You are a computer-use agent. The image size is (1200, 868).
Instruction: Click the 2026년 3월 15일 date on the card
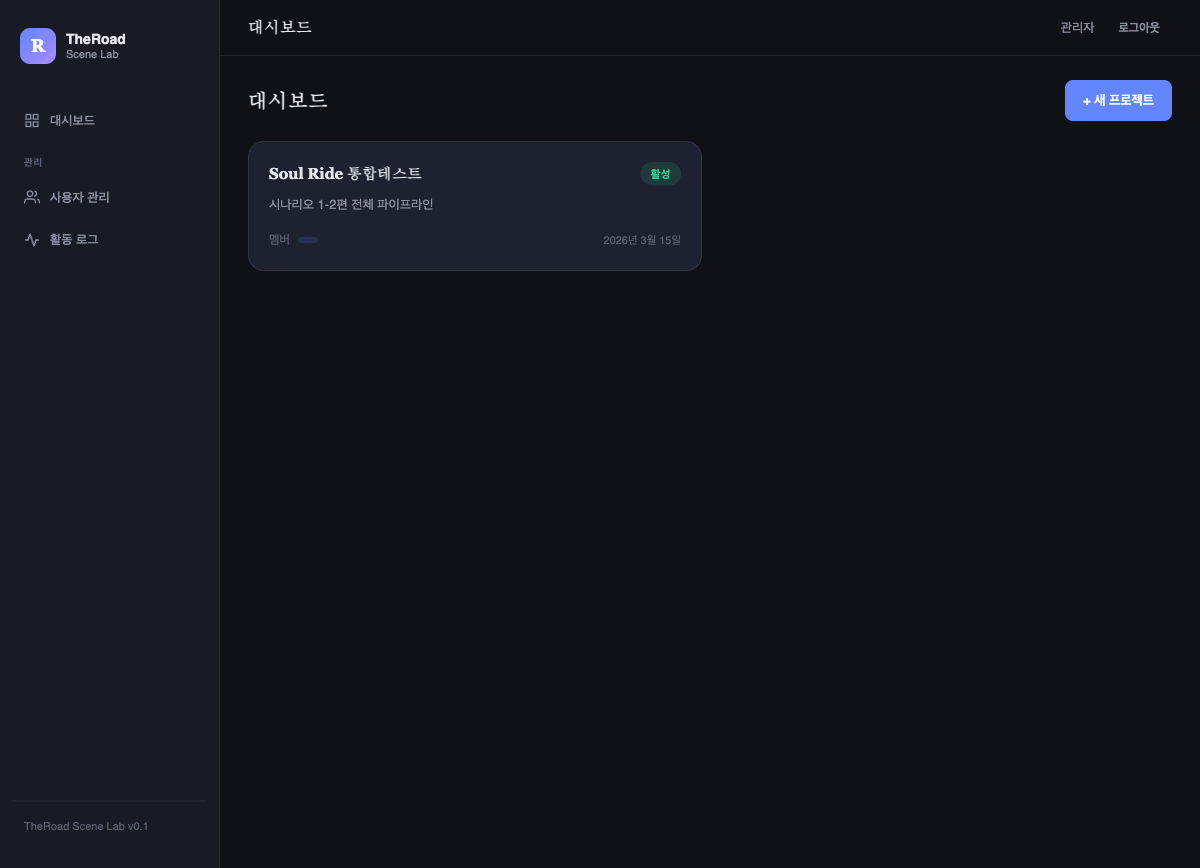point(642,240)
